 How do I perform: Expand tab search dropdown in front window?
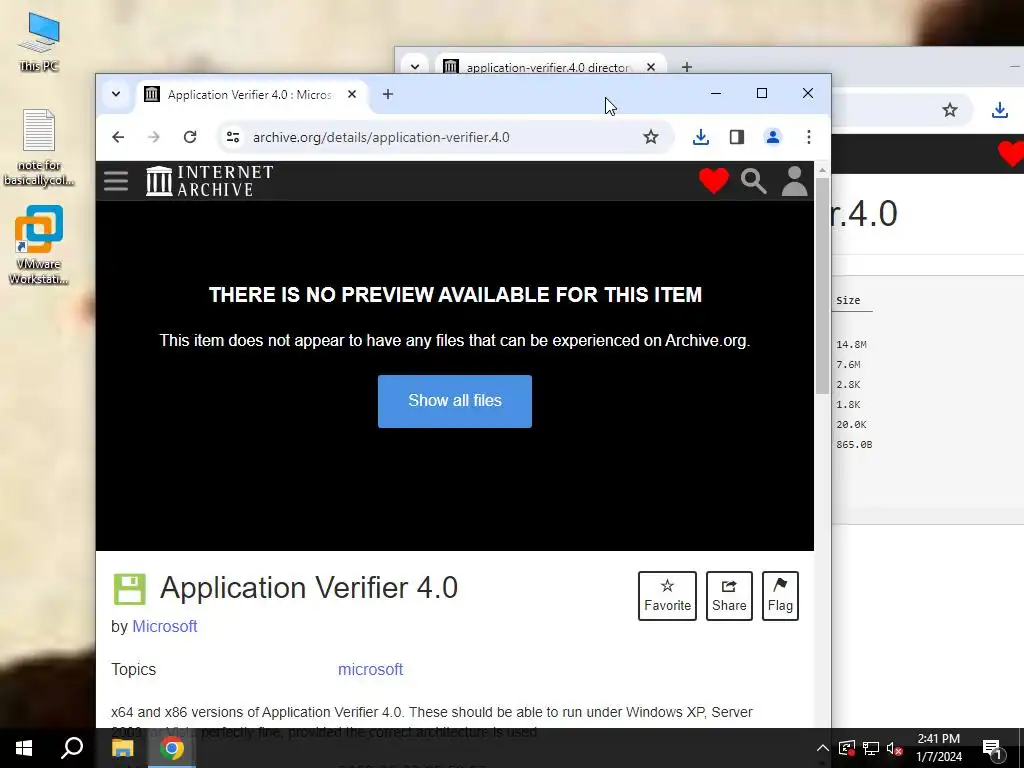116,94
